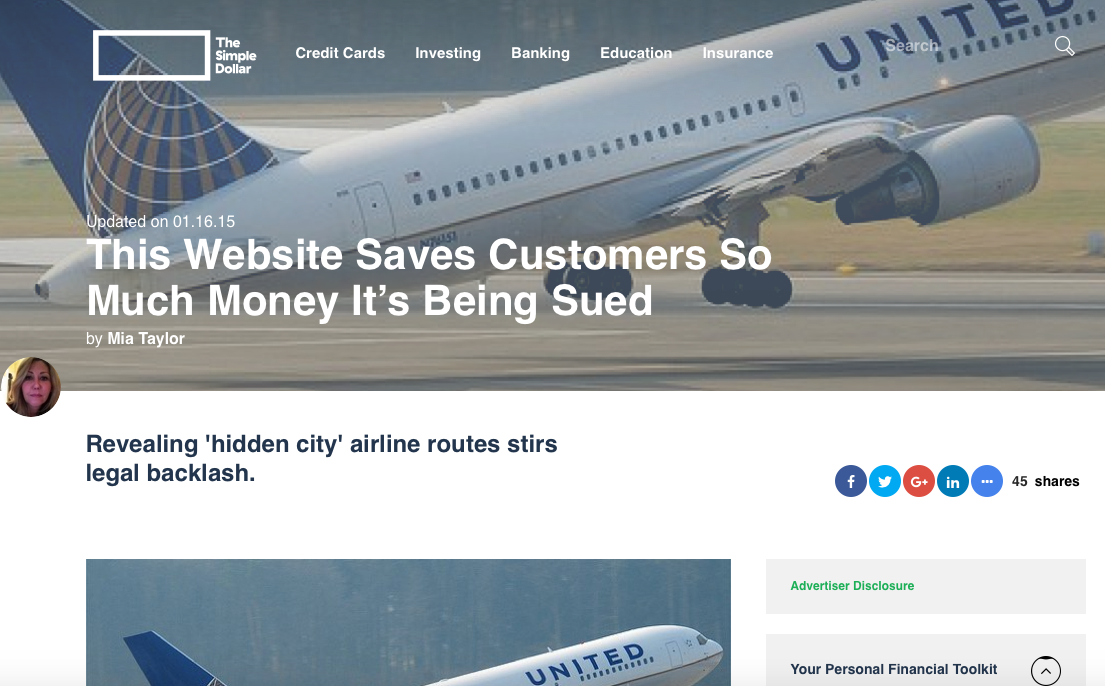
Task: Open the Investing menu
Action: [447, 53]
